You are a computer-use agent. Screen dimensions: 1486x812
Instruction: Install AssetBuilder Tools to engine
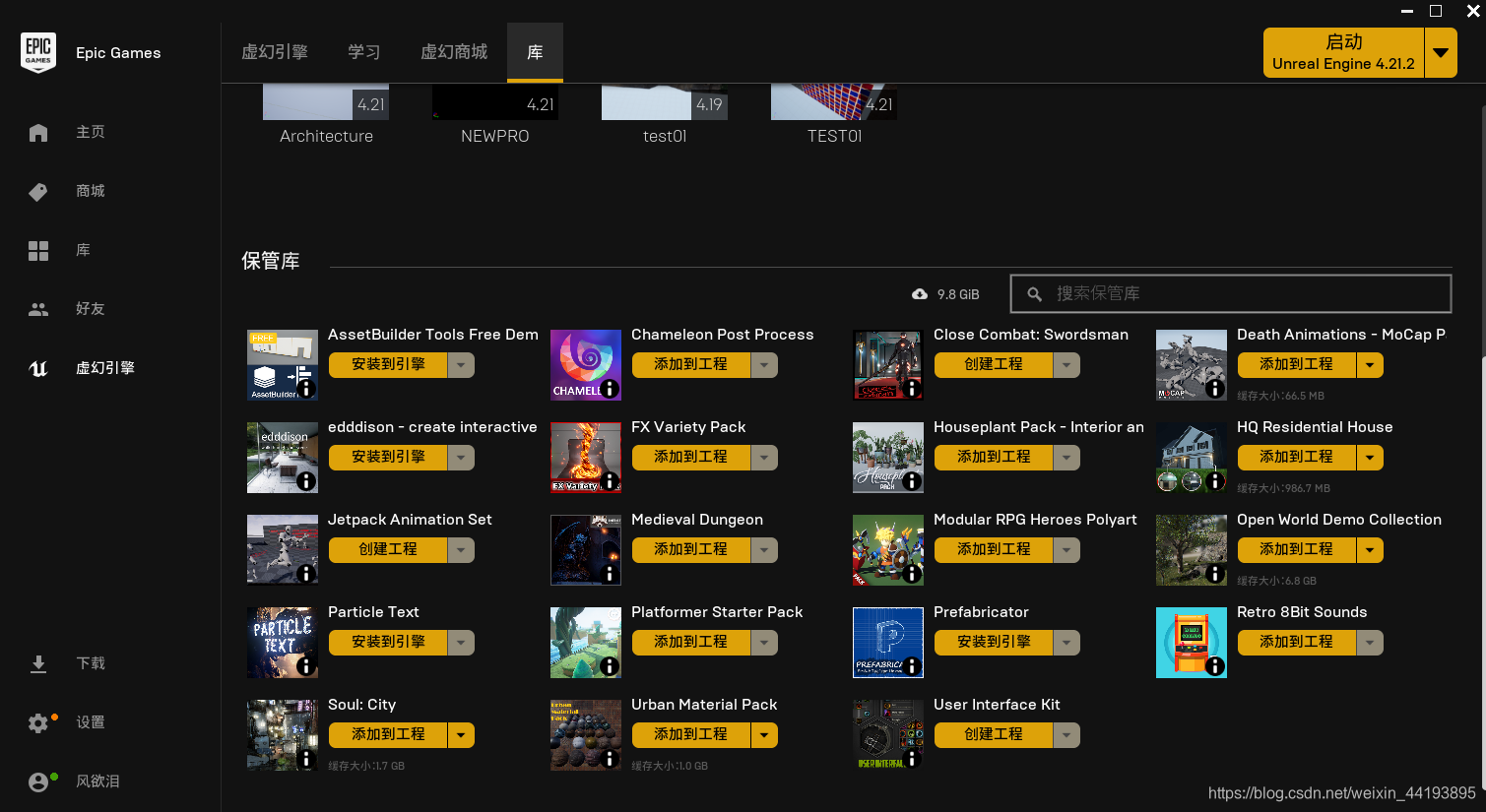(388, 365)
